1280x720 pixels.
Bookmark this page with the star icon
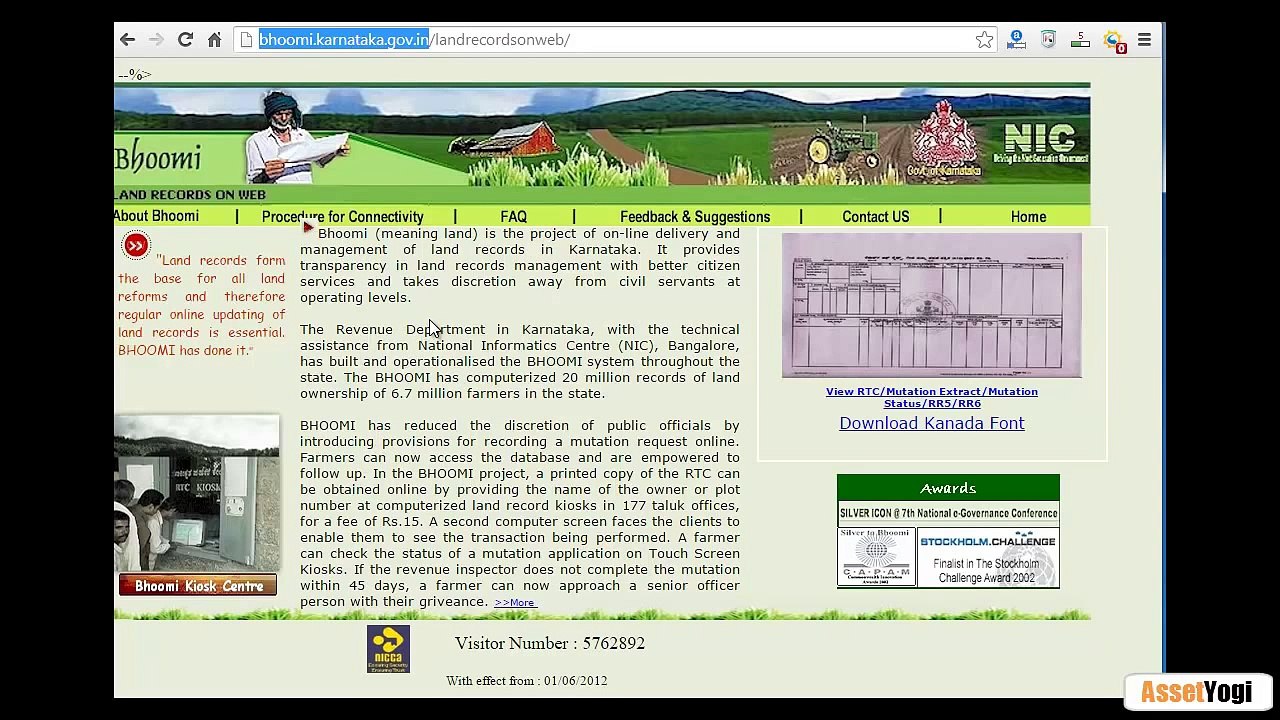[984, 40]
